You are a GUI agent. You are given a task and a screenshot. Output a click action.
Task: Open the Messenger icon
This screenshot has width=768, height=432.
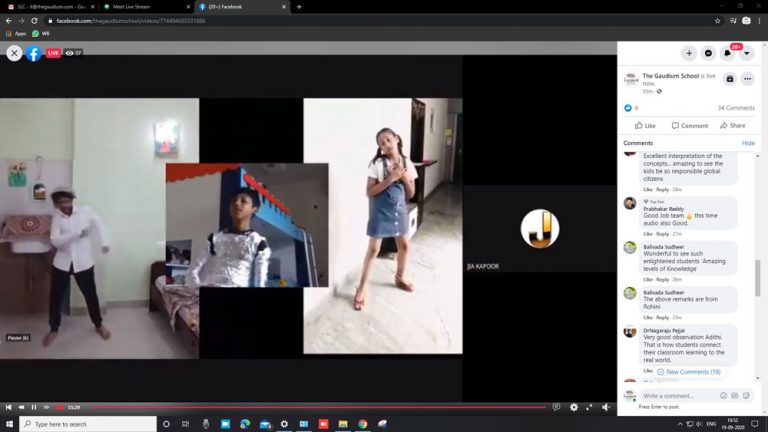coord(708,53)
